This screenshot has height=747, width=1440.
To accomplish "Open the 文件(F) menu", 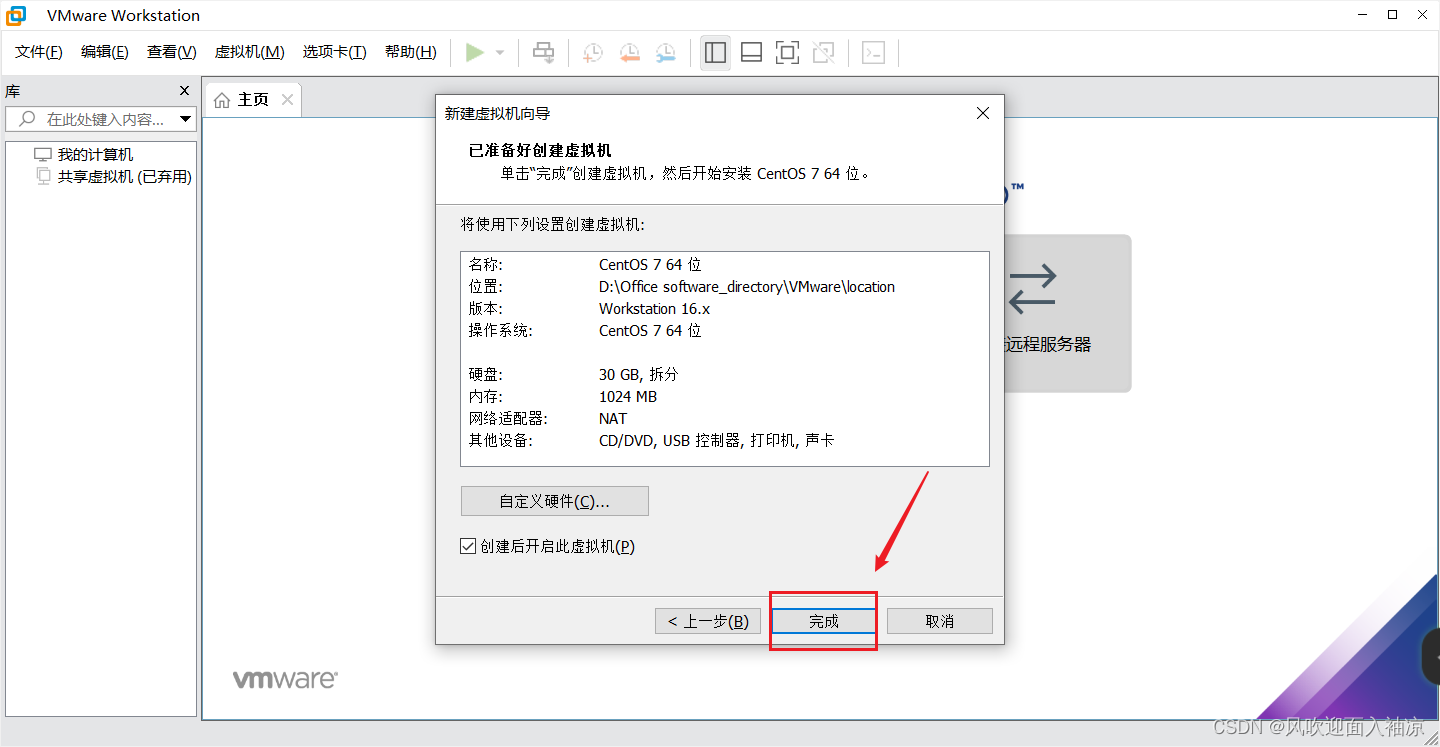I will [39, 52].
